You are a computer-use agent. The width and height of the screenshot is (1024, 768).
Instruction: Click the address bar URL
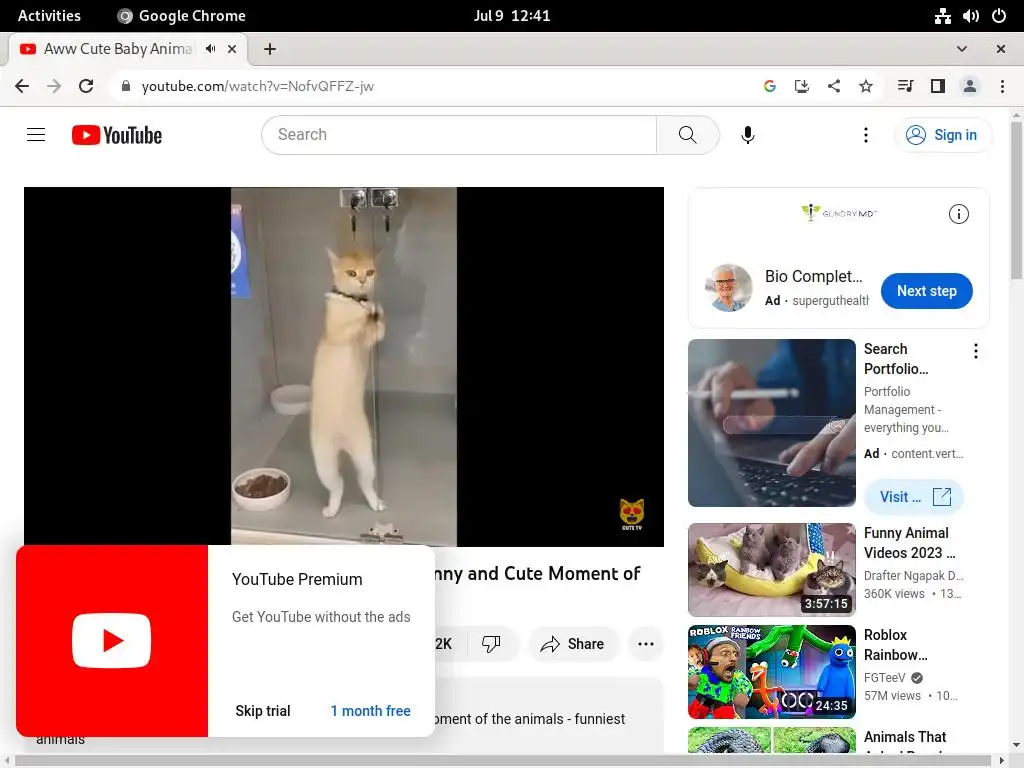coord(257,86)
